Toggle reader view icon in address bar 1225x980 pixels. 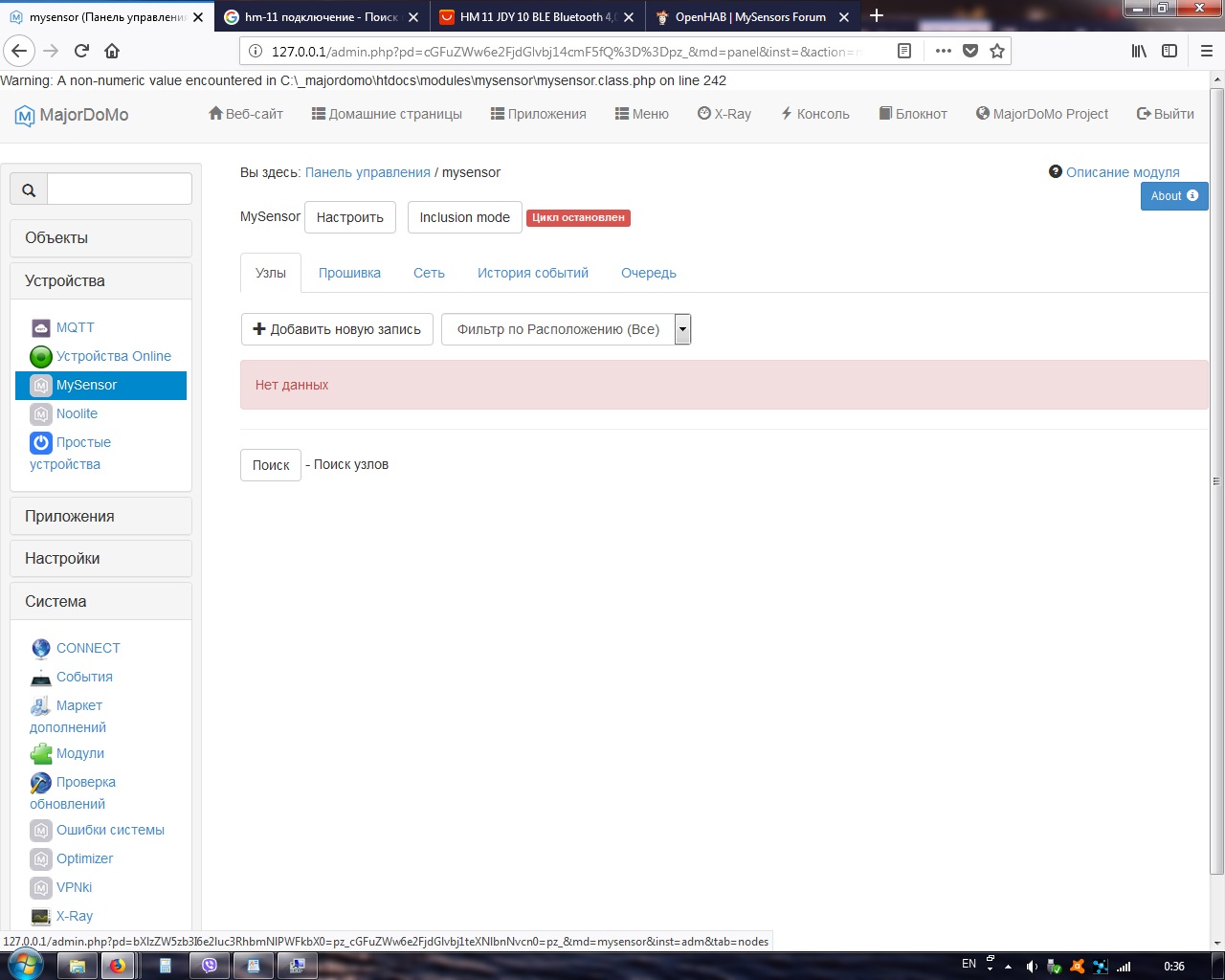tap(904, 51)
